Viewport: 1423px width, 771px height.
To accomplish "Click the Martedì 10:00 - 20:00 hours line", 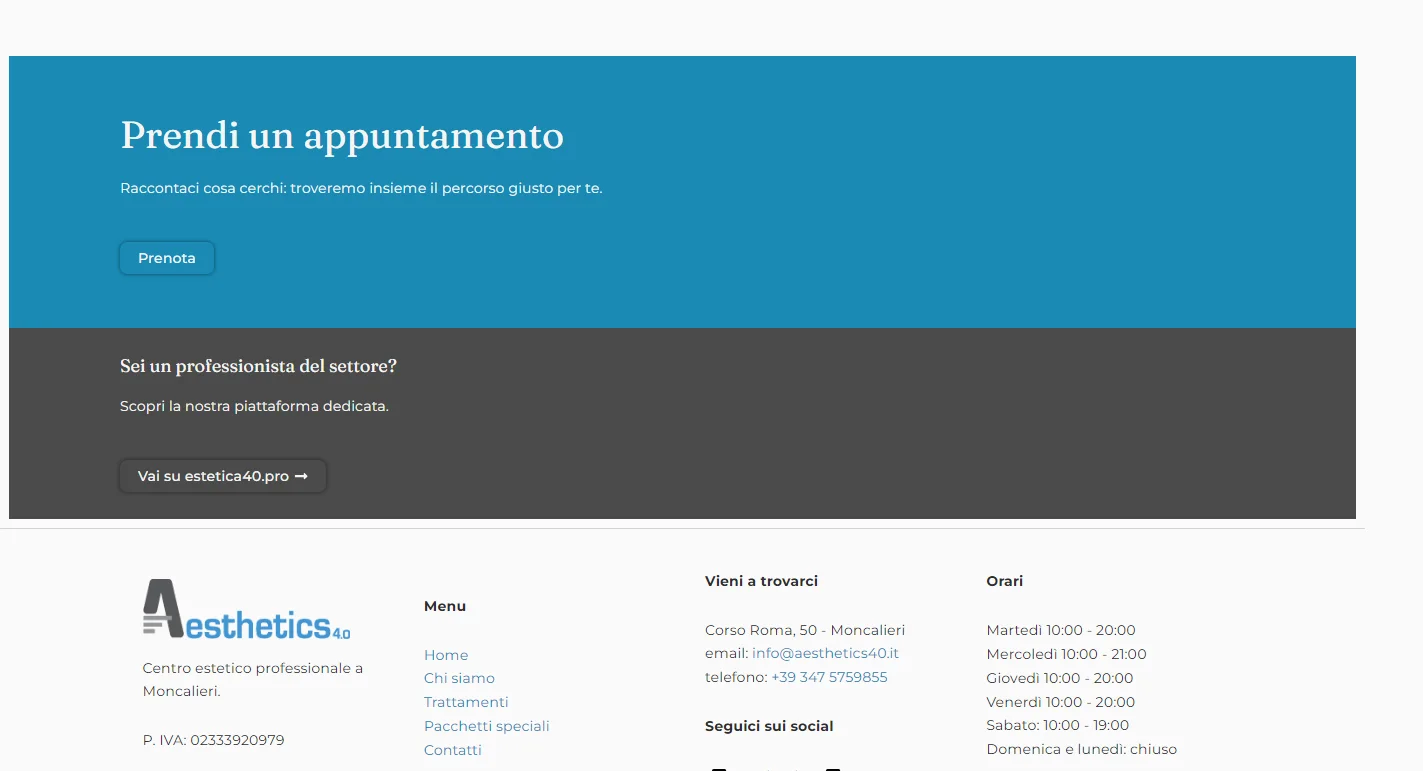I will pos(1061,630).
